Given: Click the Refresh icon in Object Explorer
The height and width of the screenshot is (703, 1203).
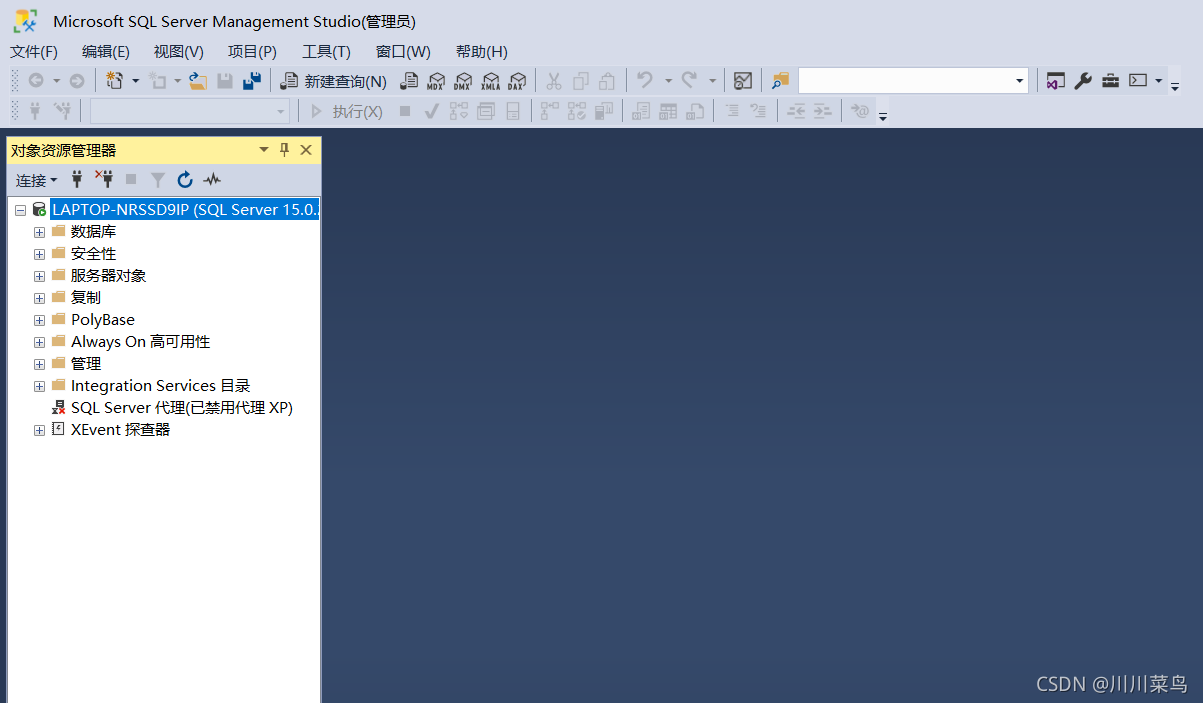Looking at the screenshot, I should [x=185, y=180].
